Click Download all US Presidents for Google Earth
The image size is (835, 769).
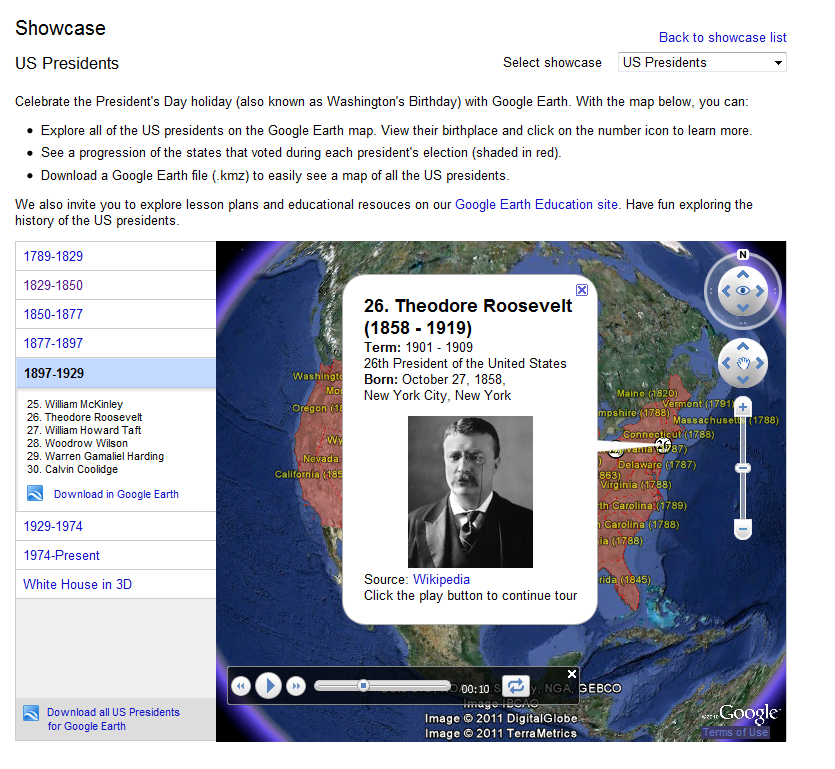click(113, 719)
